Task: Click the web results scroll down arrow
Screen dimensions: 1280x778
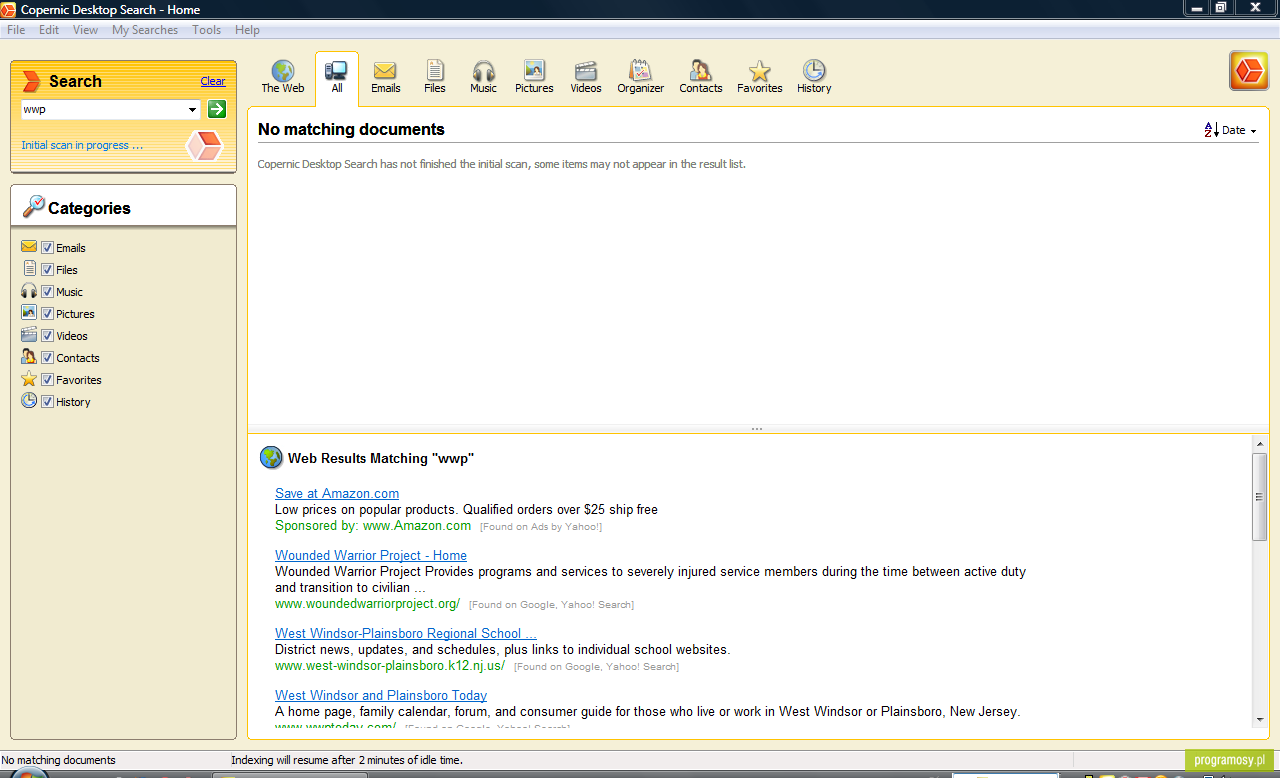Action: click(1259, 719)
